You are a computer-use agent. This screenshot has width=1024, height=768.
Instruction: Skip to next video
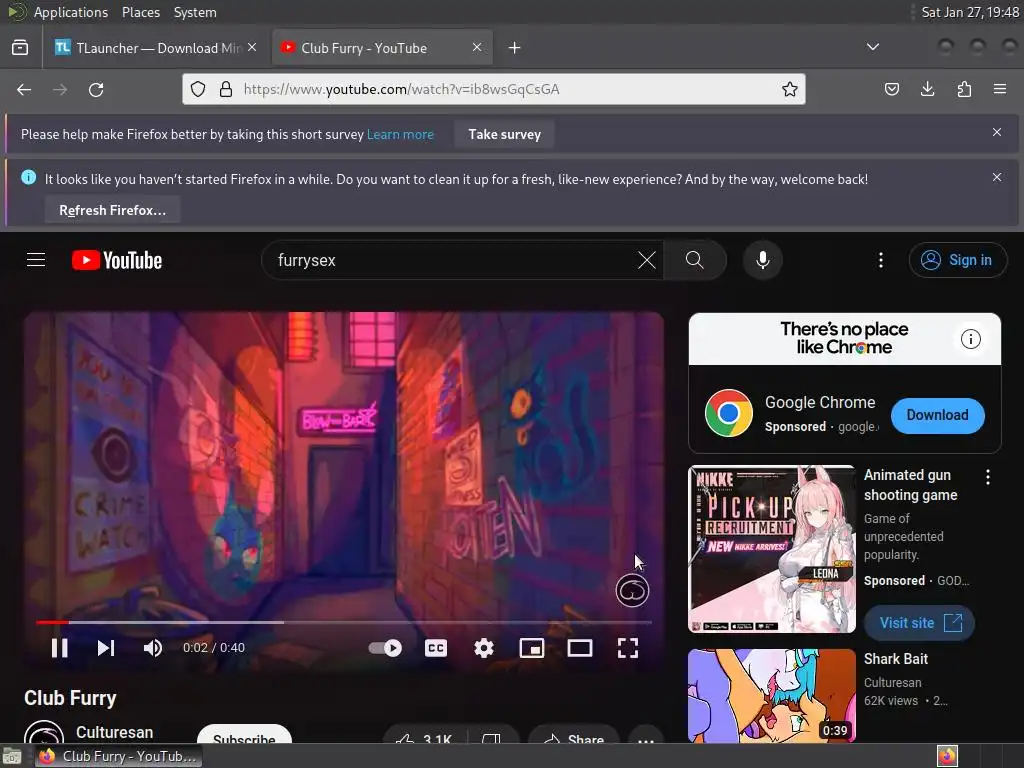pos(106,648)
